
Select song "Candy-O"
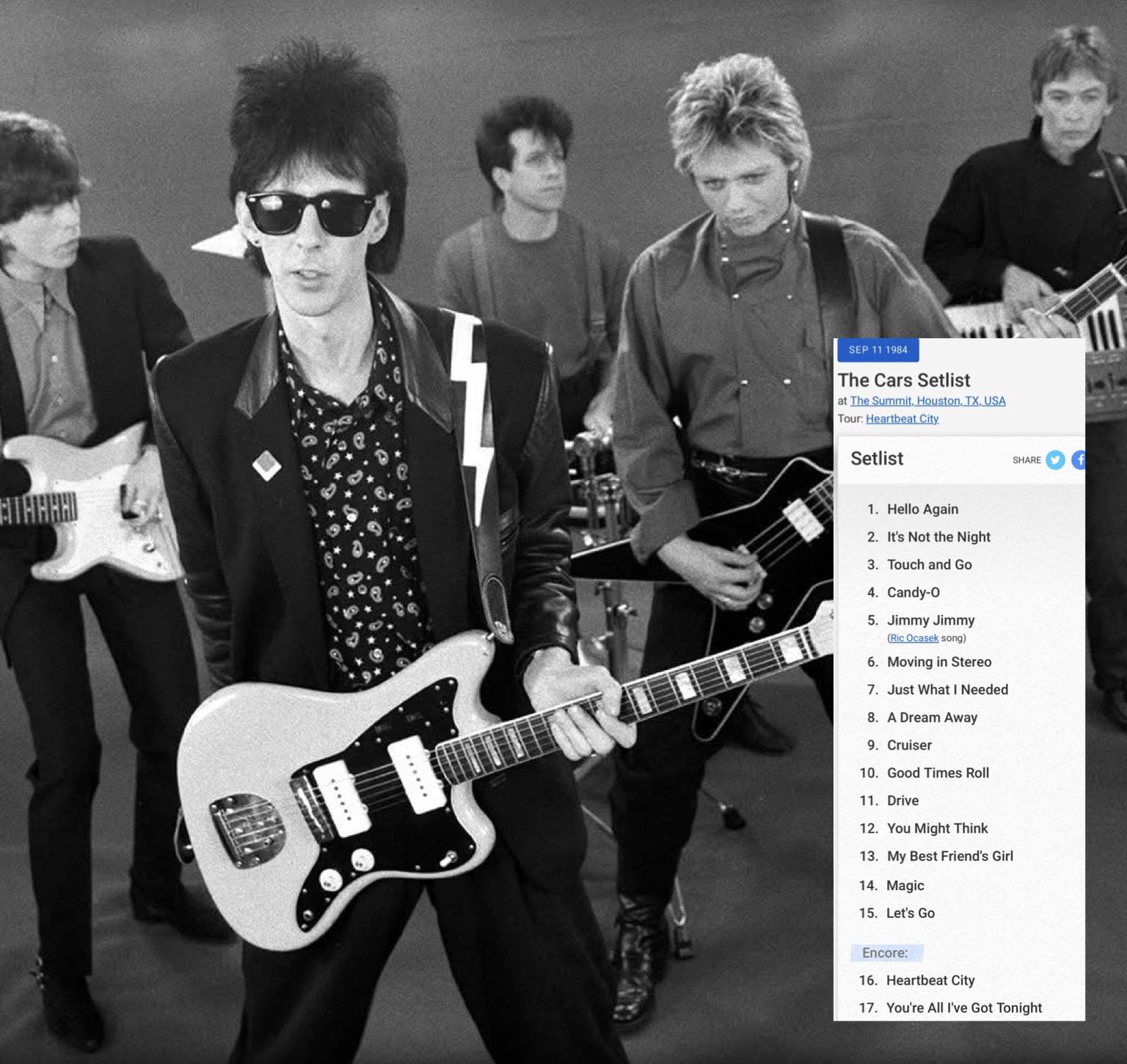pos(913,593)
